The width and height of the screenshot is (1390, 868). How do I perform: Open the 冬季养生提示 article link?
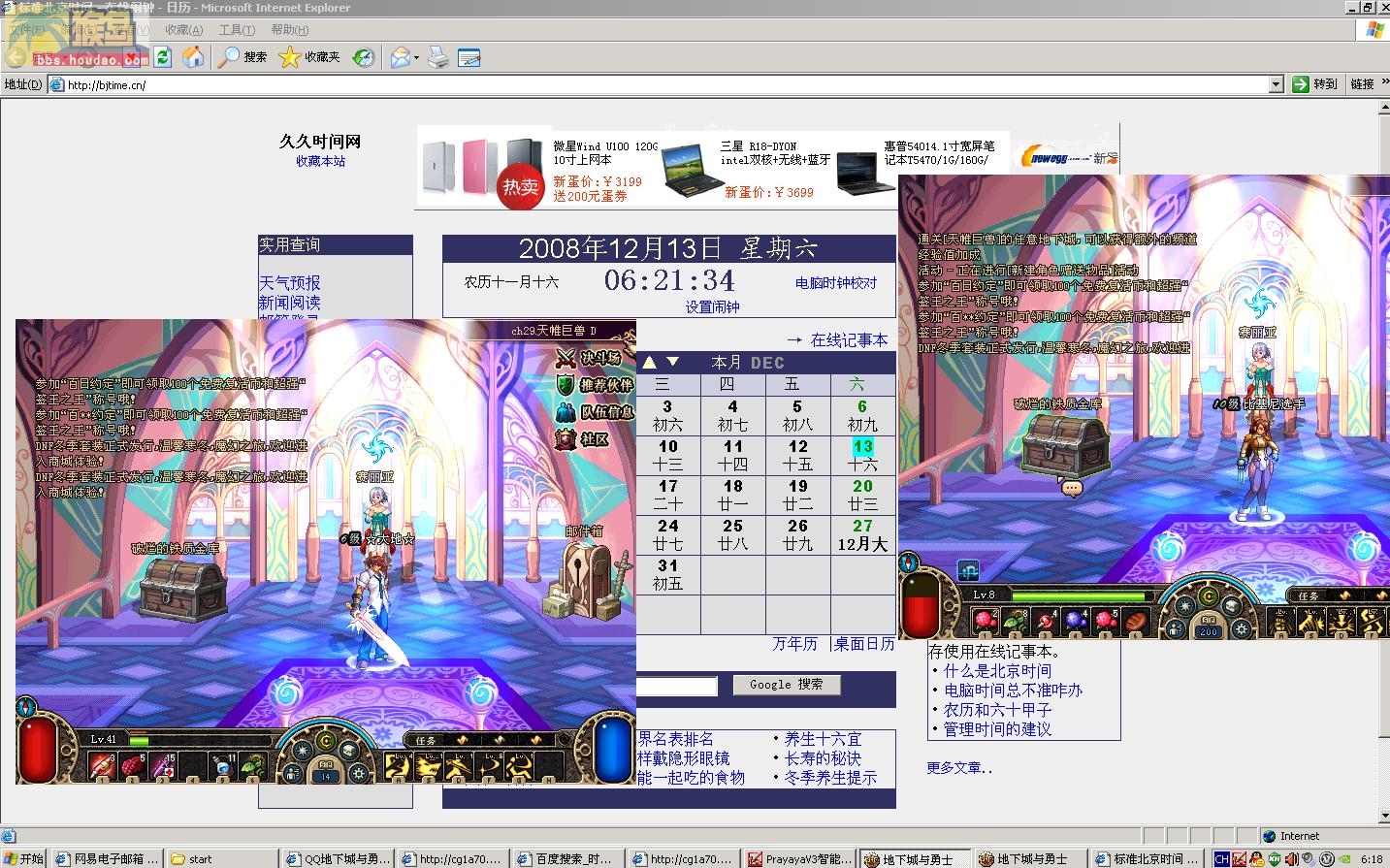pyautogui.click(x=830, y=778)
